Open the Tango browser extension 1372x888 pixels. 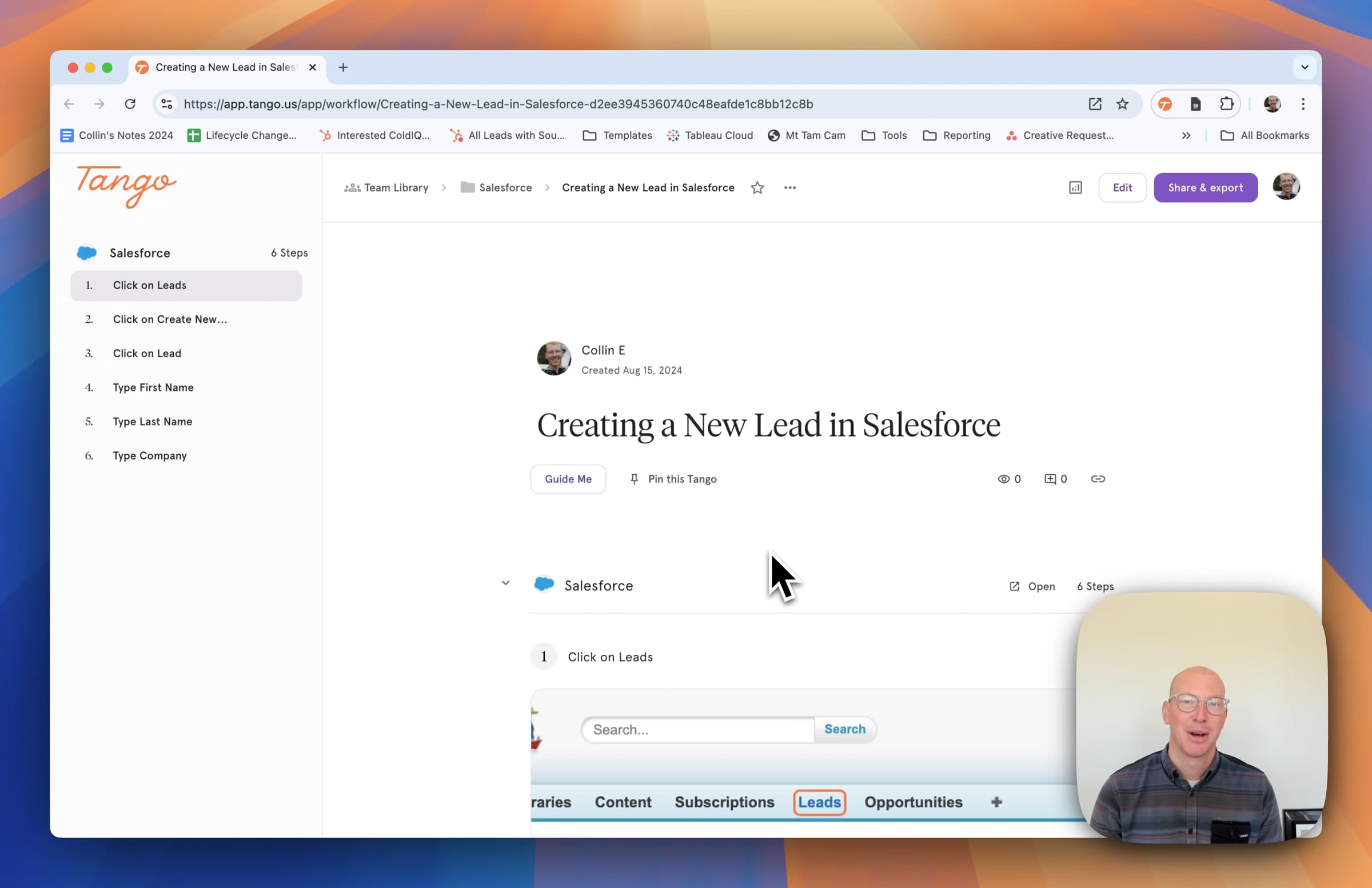[x=1165, y=104]
